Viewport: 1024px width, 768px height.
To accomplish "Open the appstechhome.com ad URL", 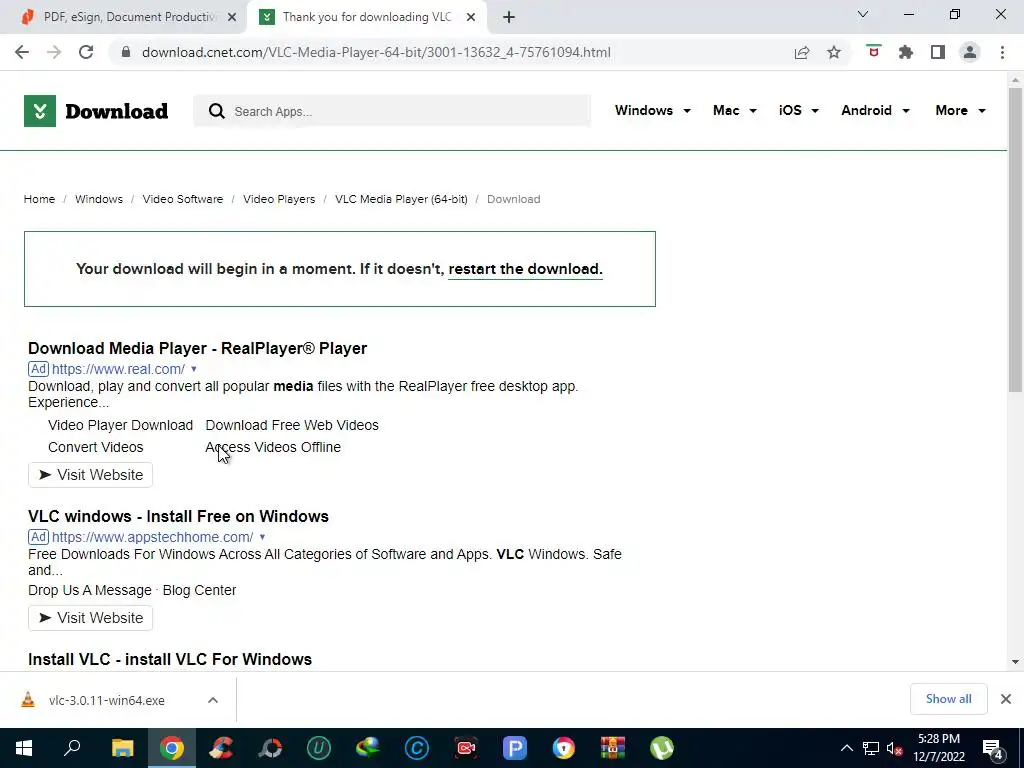I will click(152, 537).
